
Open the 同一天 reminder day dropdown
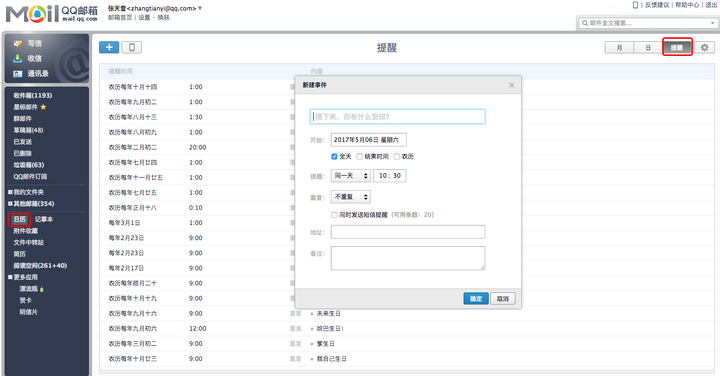[351, 176]
